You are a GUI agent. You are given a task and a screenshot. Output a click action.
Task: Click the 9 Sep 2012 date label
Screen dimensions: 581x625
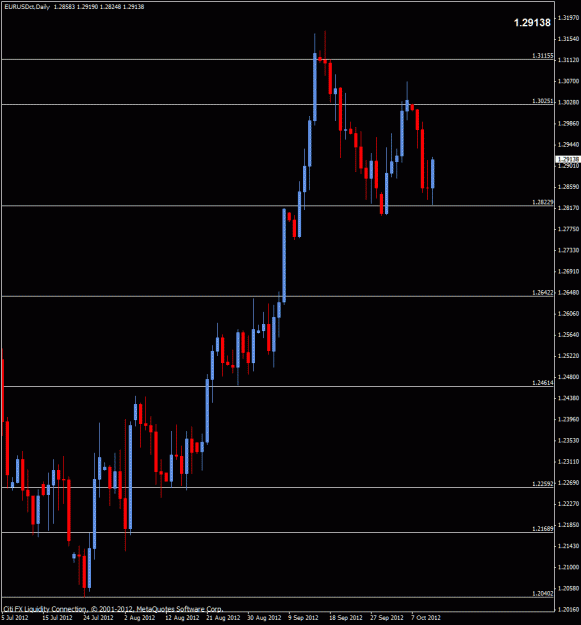[x=304, y=617]
